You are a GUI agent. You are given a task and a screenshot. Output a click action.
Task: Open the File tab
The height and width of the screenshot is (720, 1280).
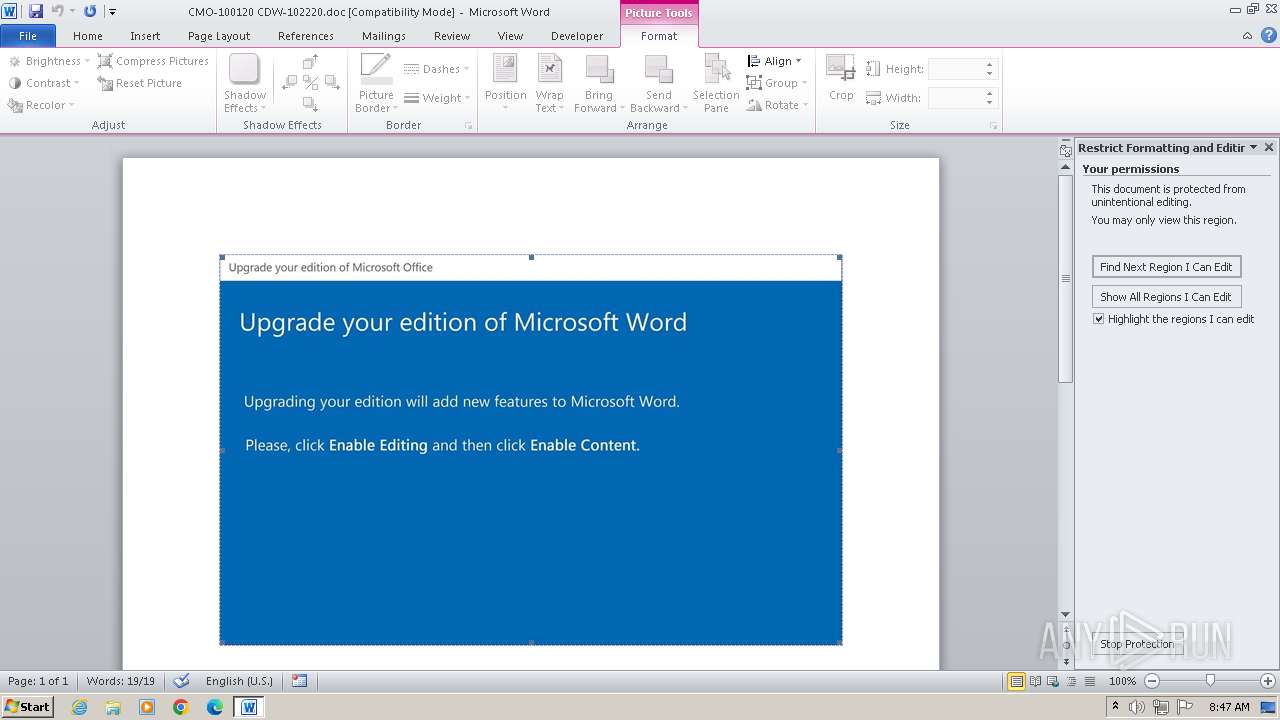[28, 36]
